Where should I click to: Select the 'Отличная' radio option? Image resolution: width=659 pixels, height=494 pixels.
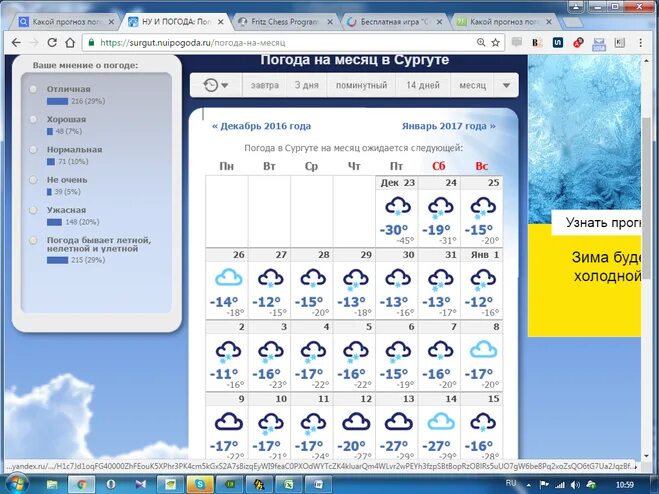tap(33, 89)
